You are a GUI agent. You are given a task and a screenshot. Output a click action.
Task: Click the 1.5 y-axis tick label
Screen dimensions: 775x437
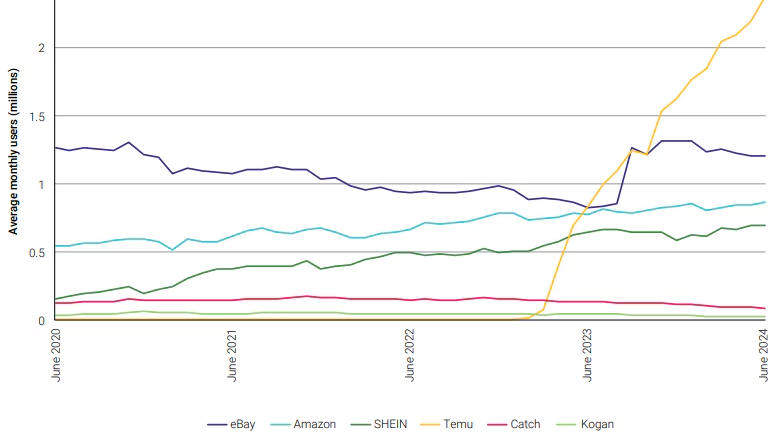[x=37, y=117]
